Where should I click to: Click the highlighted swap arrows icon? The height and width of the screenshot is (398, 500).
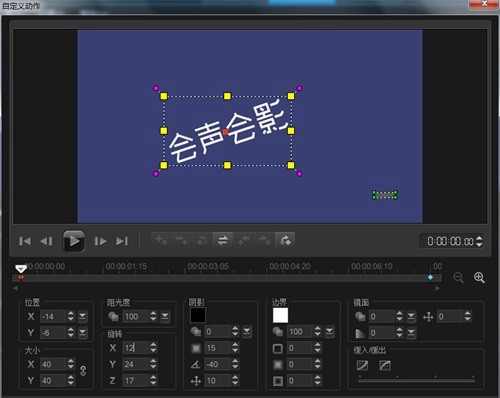(223, 240)
